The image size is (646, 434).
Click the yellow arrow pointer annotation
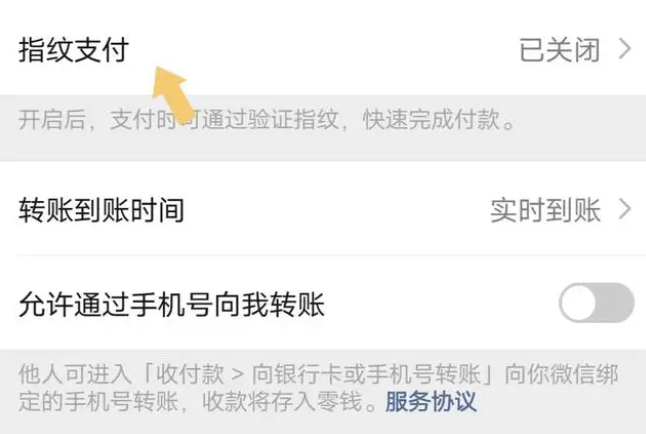[173, 94]
